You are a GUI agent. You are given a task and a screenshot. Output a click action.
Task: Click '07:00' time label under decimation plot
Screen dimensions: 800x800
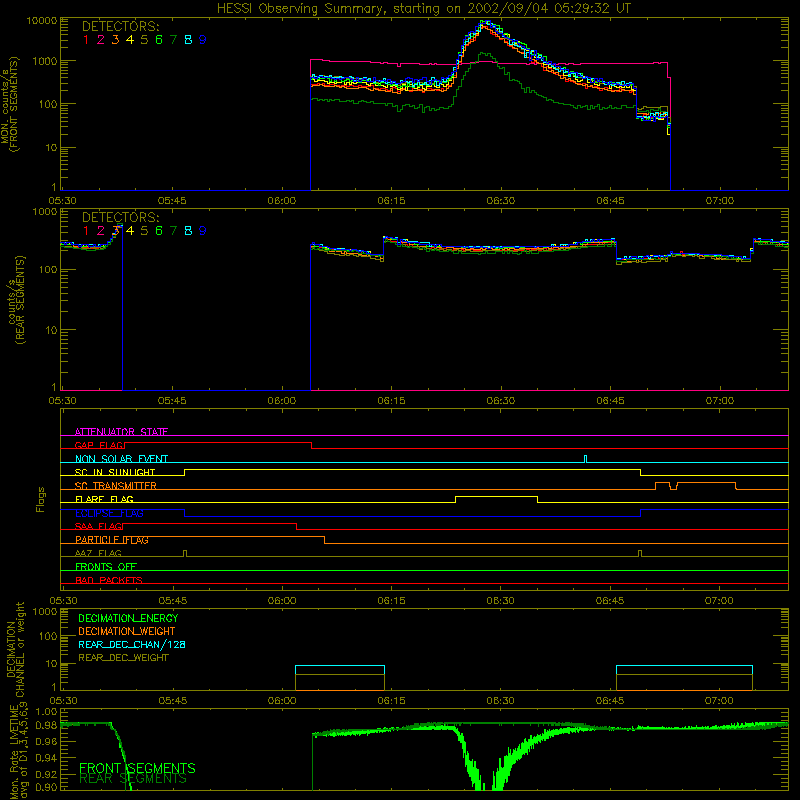(x=719, y=701)
